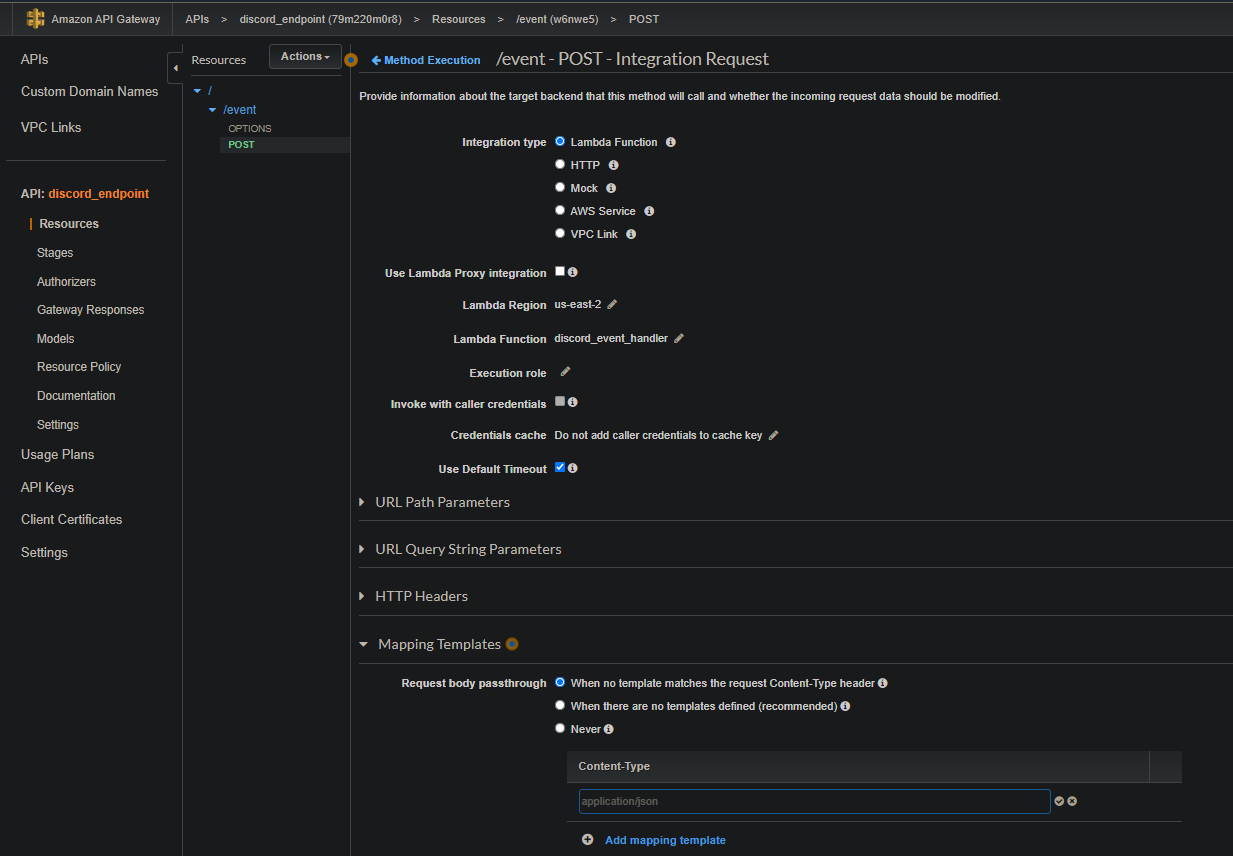1233x856 pixels.
Task: Collapse the /event resource tree node
Action: 212,110
